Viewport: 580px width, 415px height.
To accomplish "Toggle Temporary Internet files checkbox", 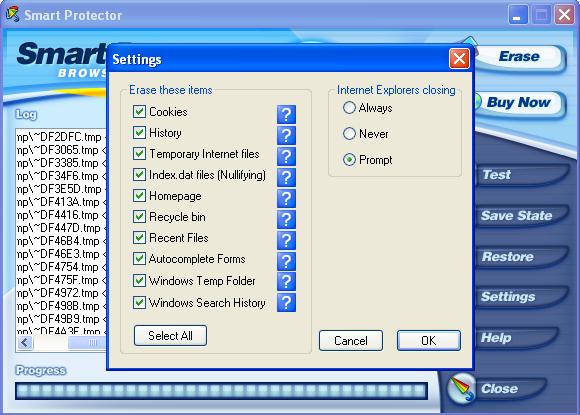I will [139, 153].
